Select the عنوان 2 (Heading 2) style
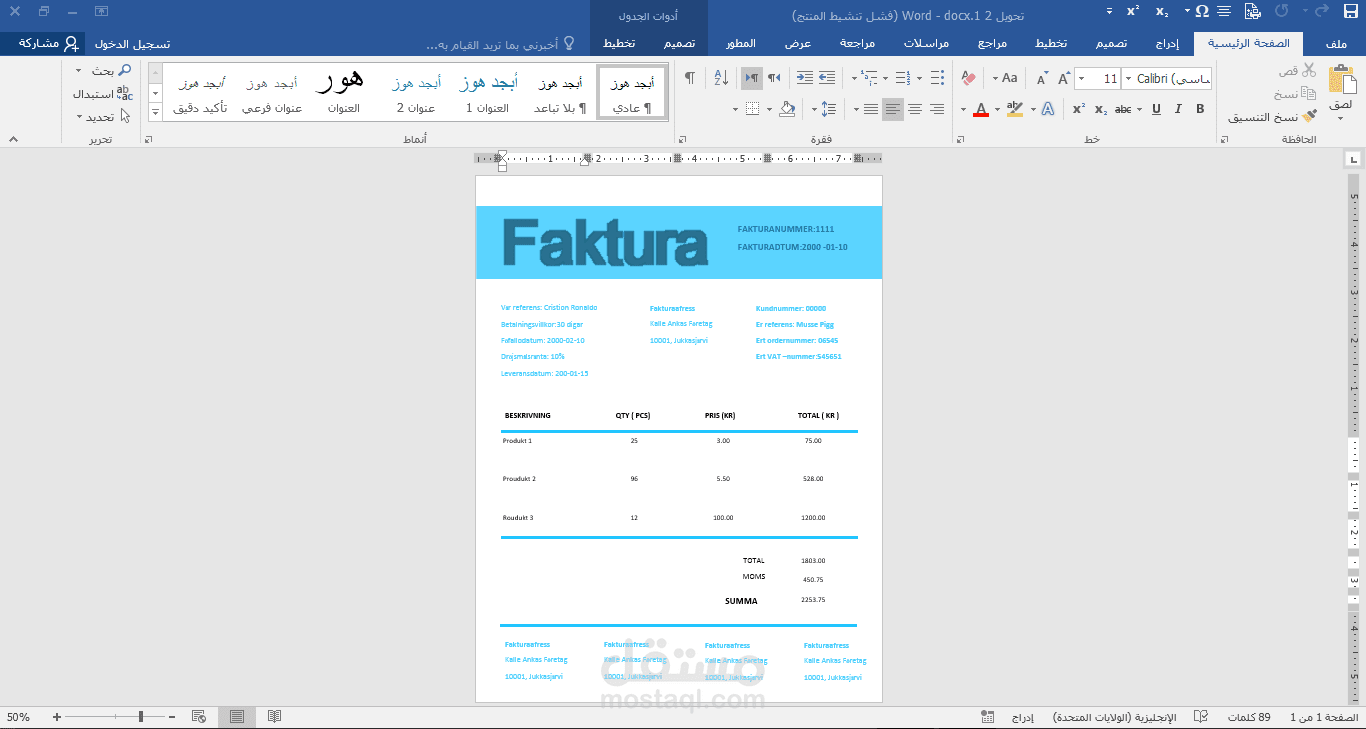The image size is (1366, 729). [x=416, y=93]
